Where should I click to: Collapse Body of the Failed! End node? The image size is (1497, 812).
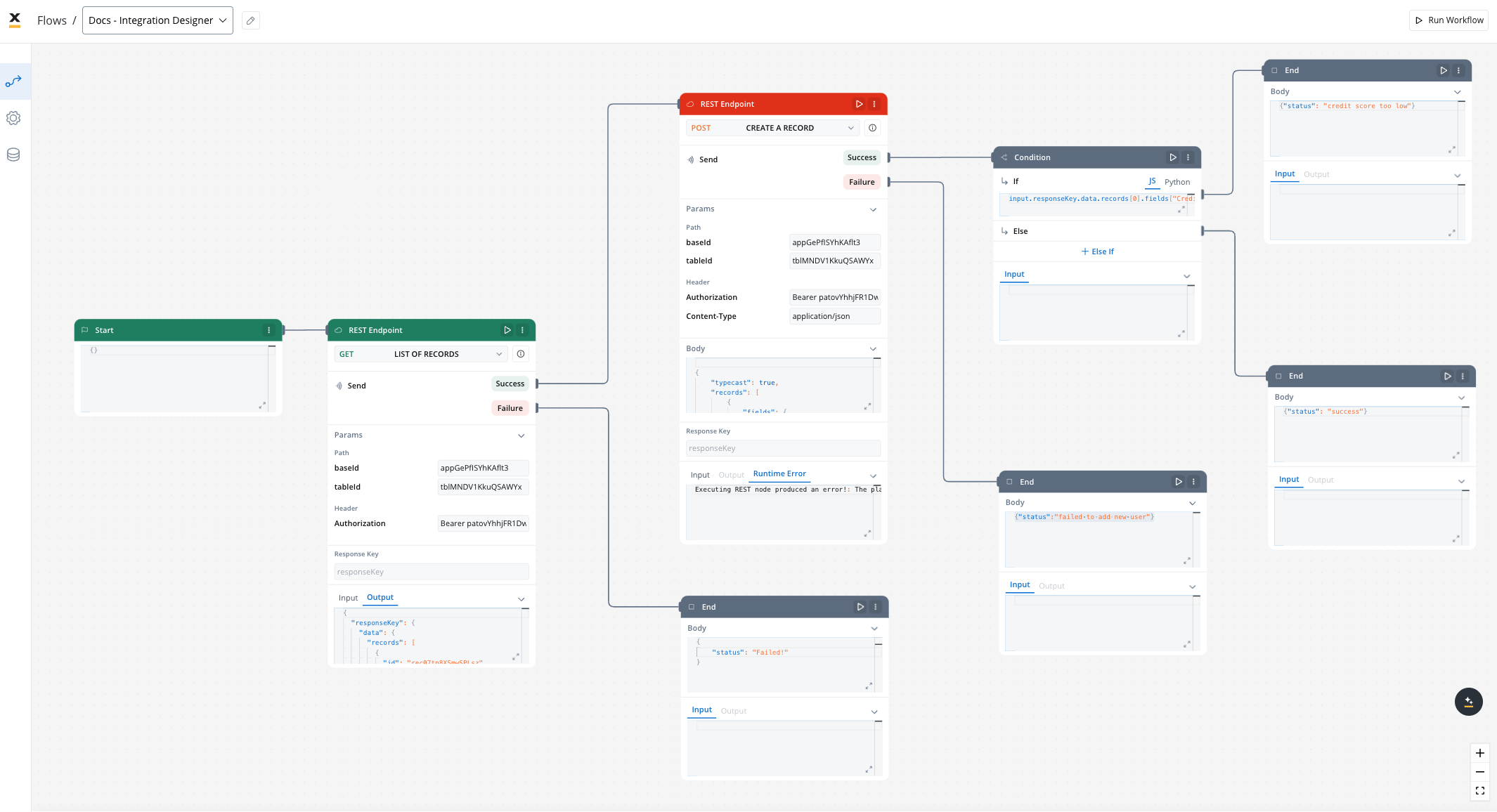click(874, 629)
